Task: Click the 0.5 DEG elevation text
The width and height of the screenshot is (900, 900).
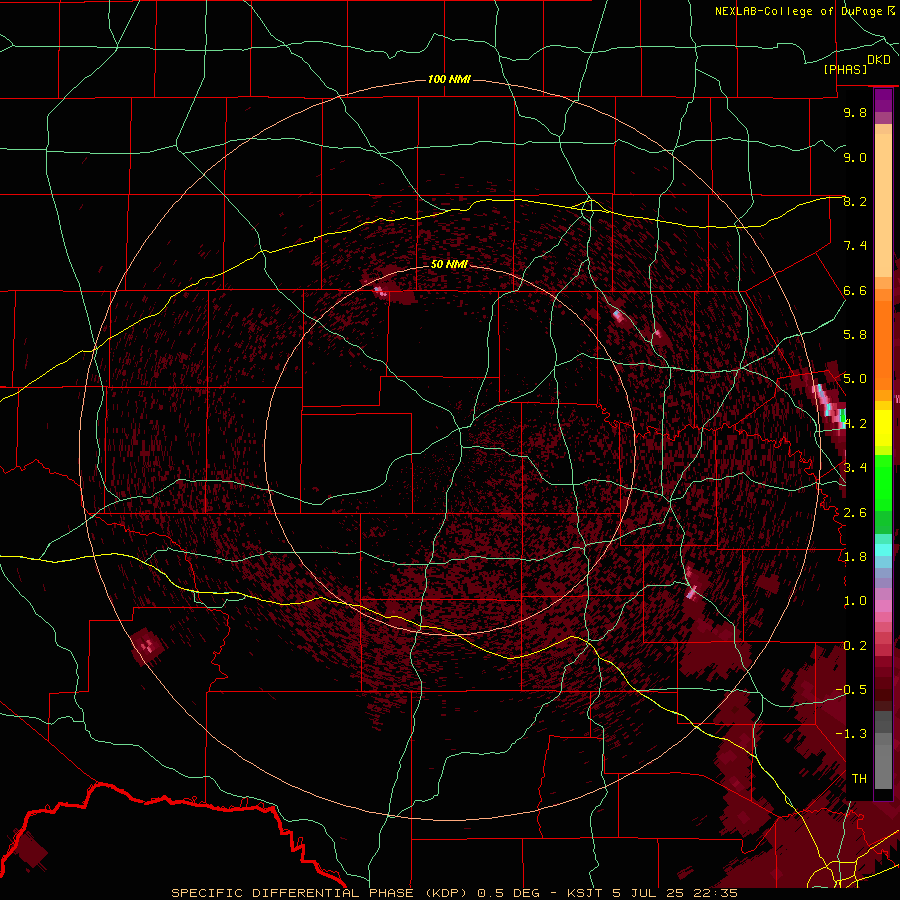Action: pyautogui.click(x=508, y=893)
